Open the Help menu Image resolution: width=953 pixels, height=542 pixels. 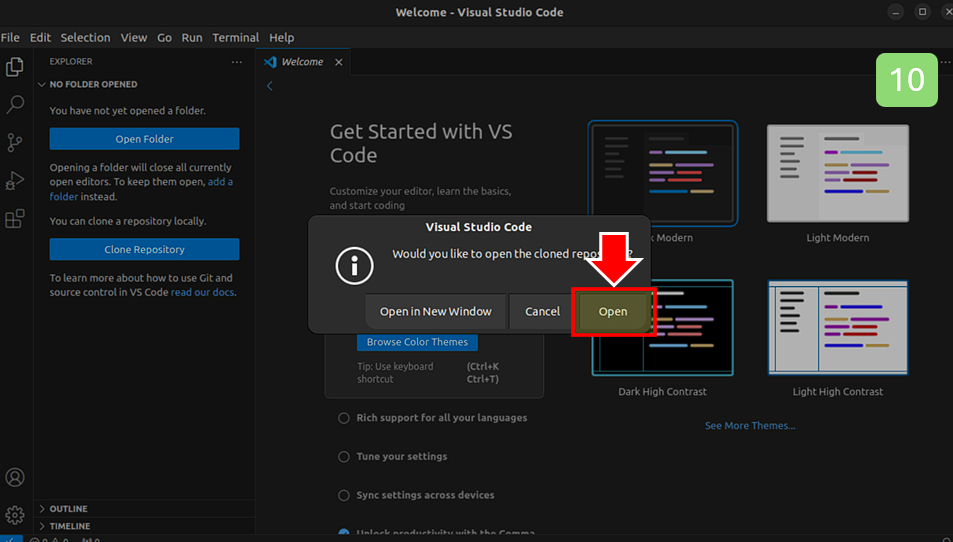[281, 38]
